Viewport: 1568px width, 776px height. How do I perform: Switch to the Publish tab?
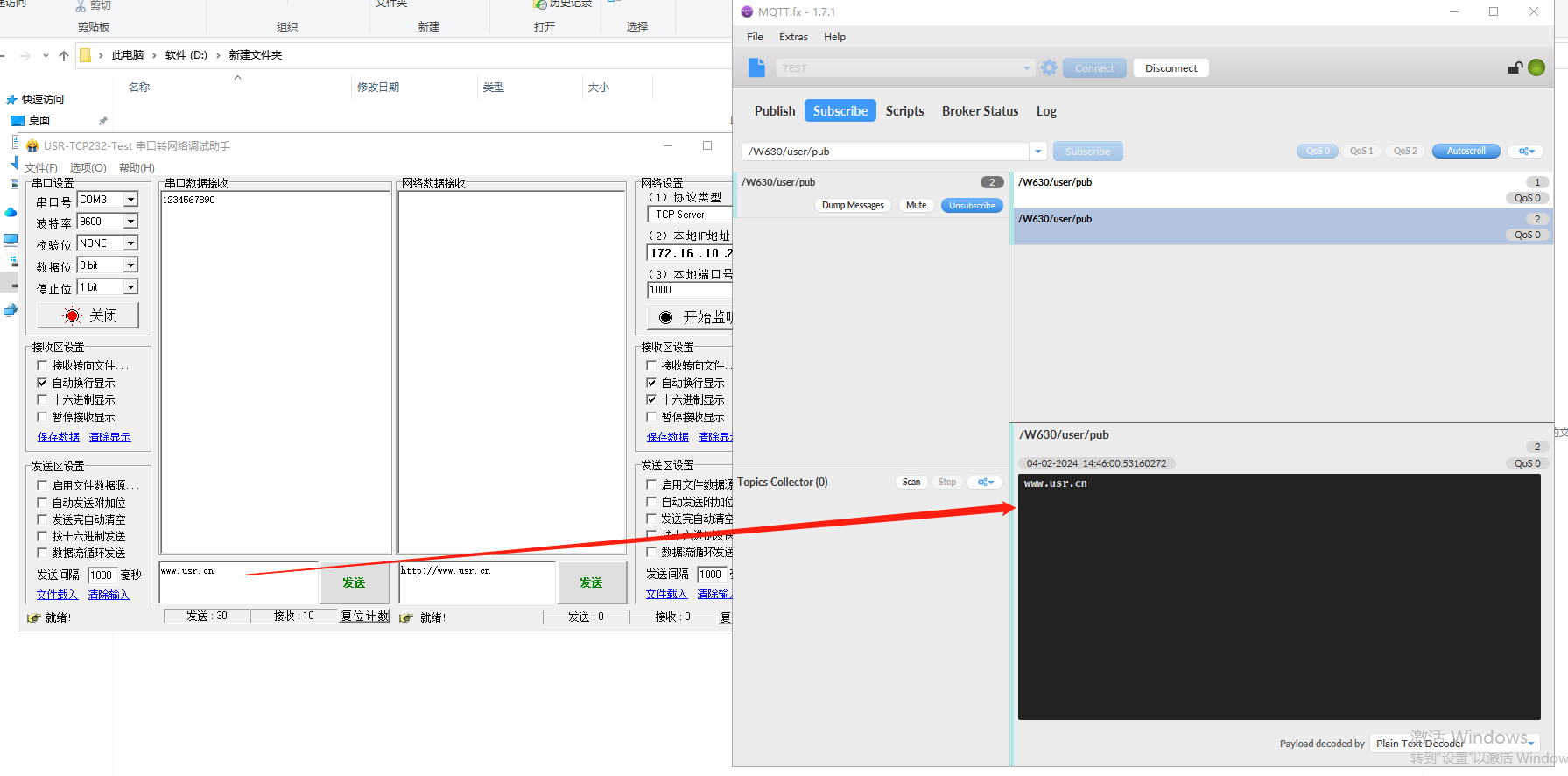coord(775,111)
